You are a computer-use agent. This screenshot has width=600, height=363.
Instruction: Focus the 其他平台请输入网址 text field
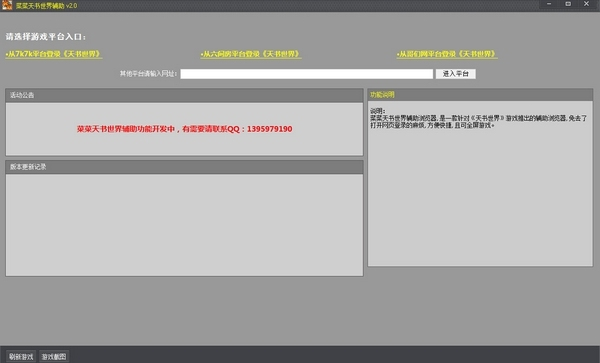pyautogui.click(x=307, y=74)
